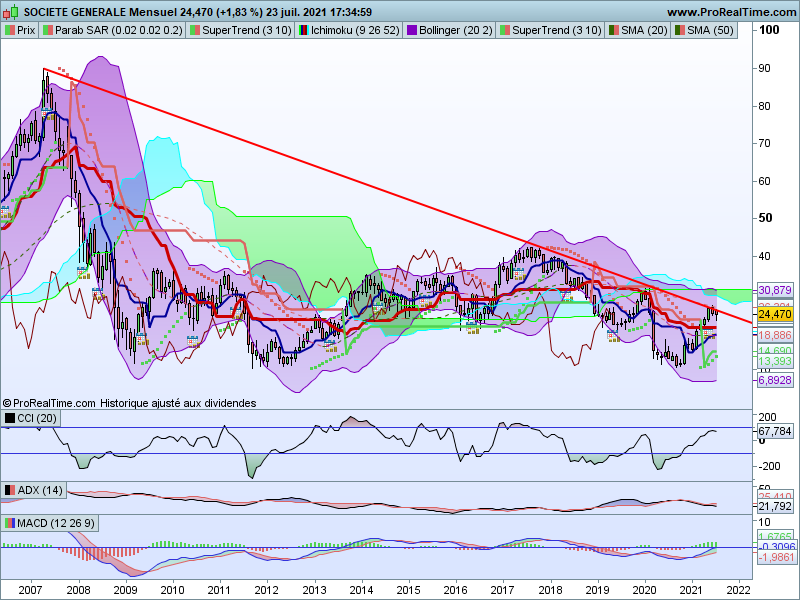Image resolution: width=800 pixels, height=600 pixels.
Task: Click the Prix legend color icon
Action: [10, 30]
